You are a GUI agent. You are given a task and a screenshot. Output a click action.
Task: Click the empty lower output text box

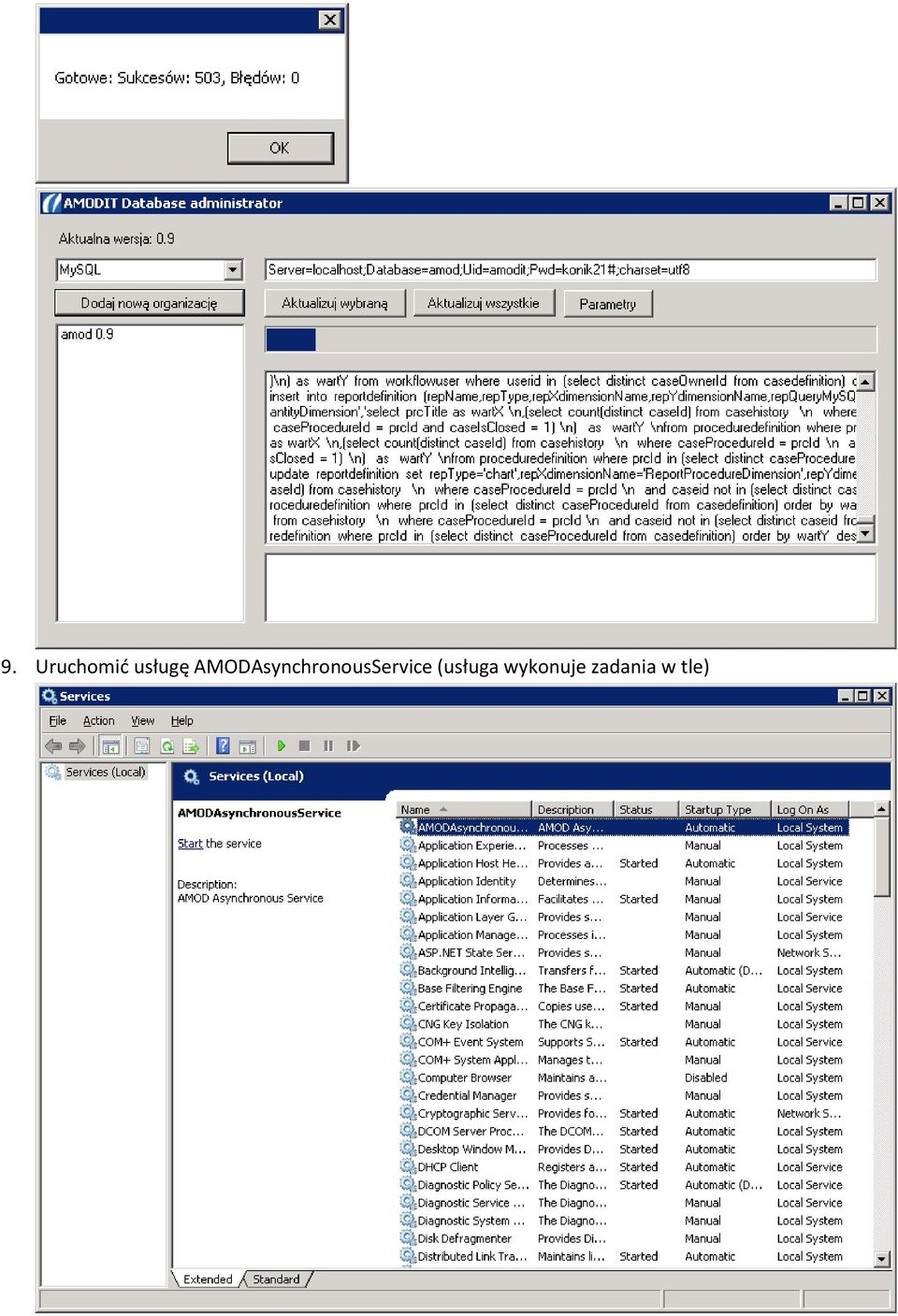point(571,587)
